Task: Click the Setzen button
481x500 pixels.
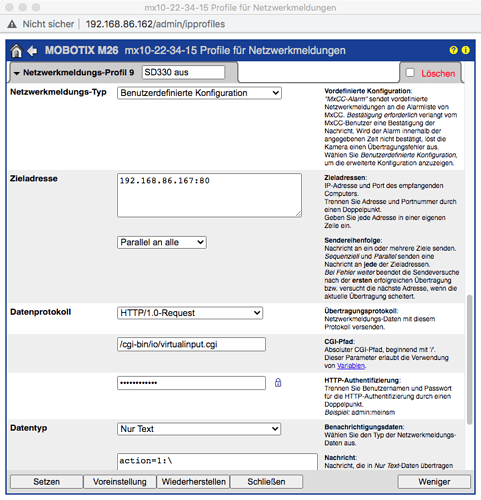Action: pyautogui.click(x=47, y=482)
